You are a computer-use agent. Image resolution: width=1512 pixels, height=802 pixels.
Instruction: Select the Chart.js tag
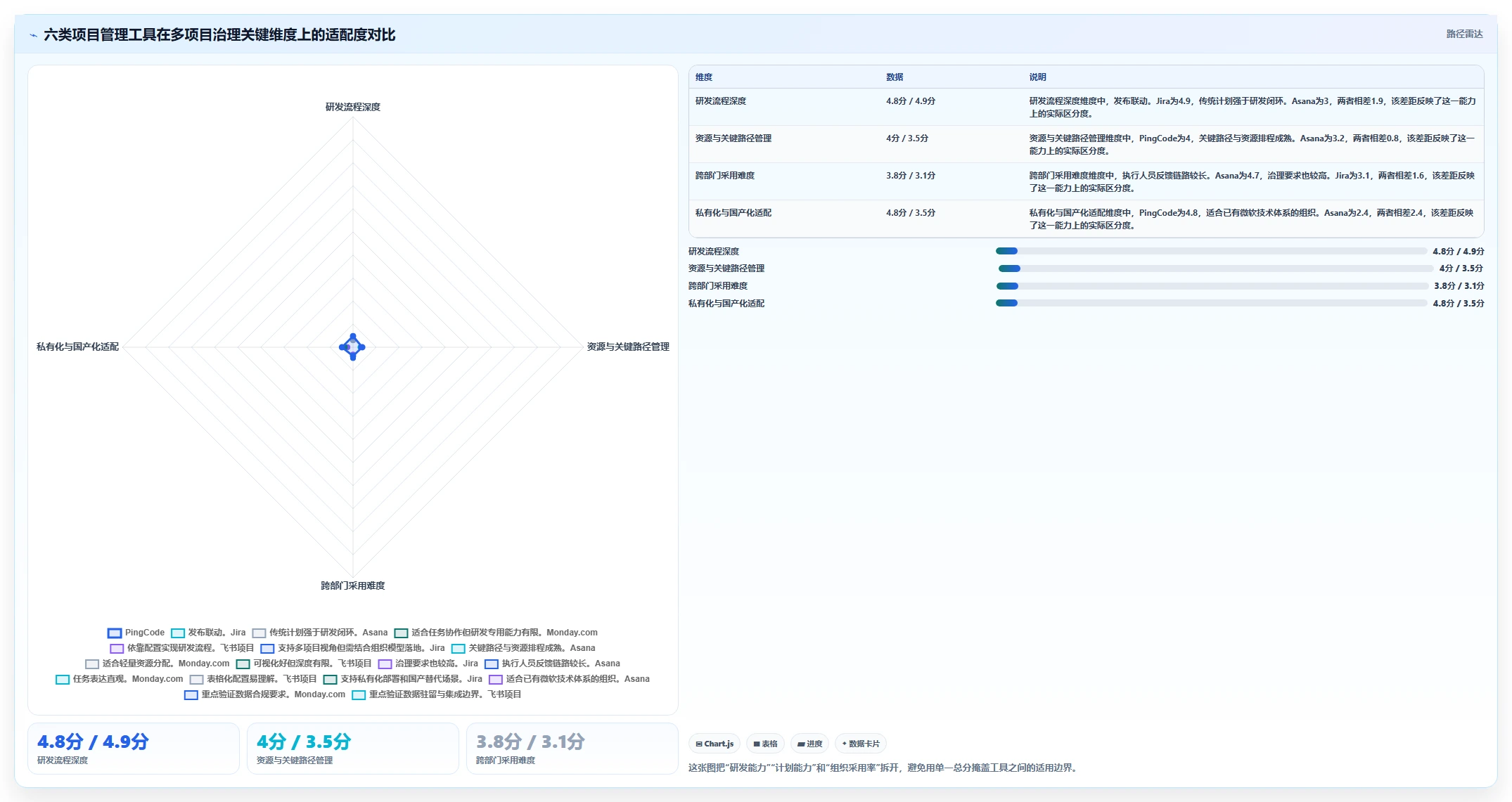715,744
